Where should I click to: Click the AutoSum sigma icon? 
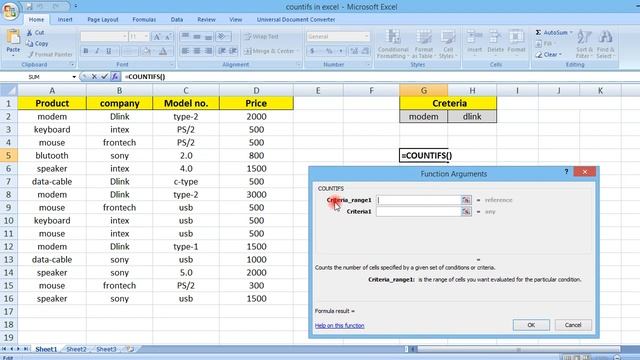(538, 32)
